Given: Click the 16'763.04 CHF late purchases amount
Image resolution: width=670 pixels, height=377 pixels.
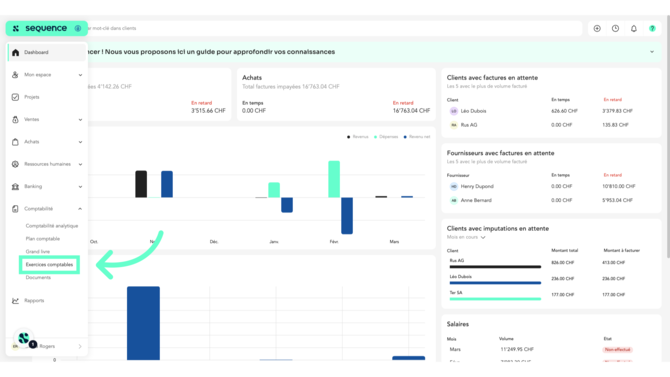Looking at the screenshot, I should coord(411,111).
